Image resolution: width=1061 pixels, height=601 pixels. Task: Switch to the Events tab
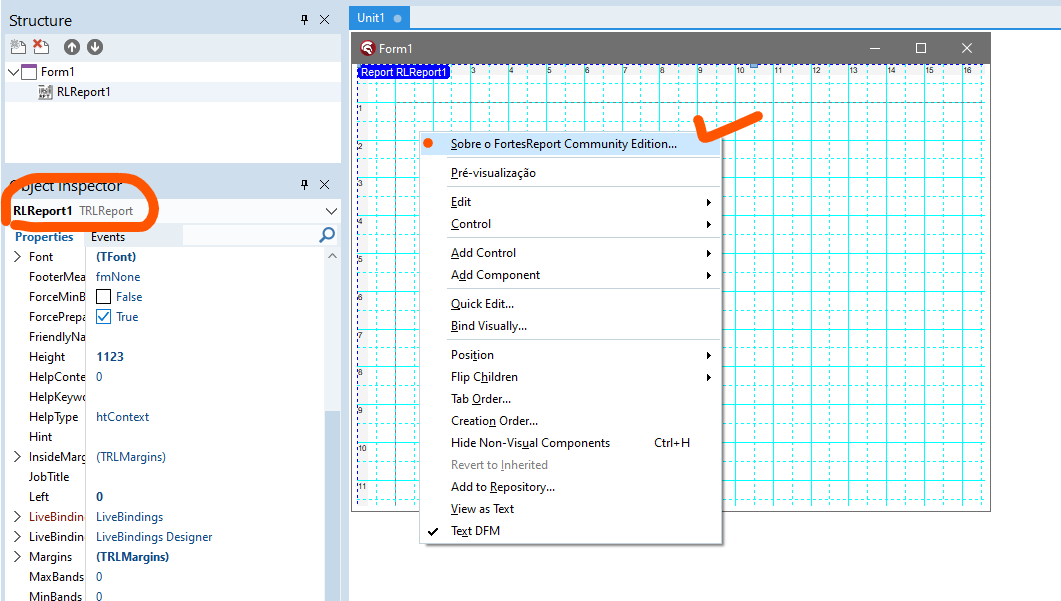[x=108, y=237]
